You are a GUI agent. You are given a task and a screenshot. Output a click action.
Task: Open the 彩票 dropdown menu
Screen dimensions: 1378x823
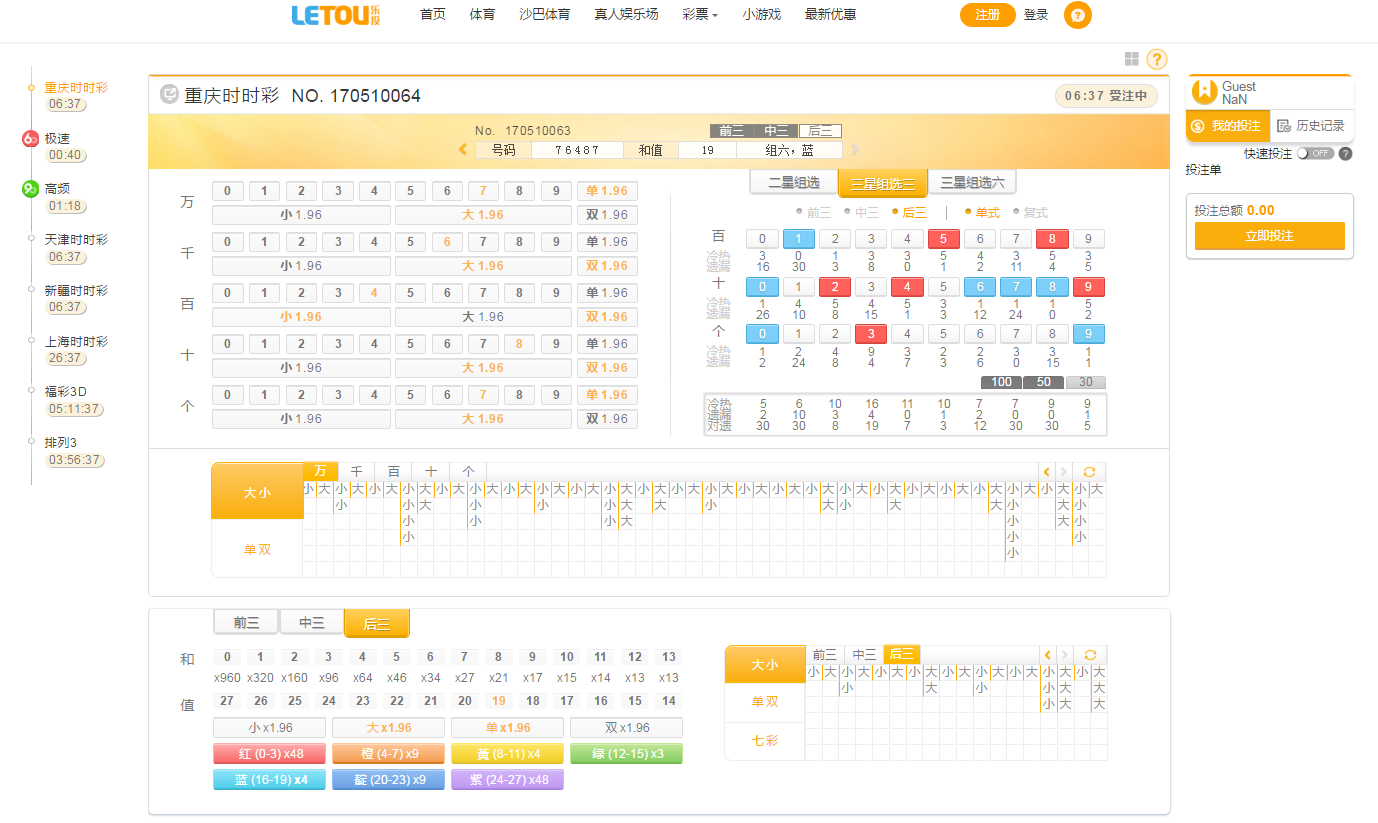click(x=700, y=15)
